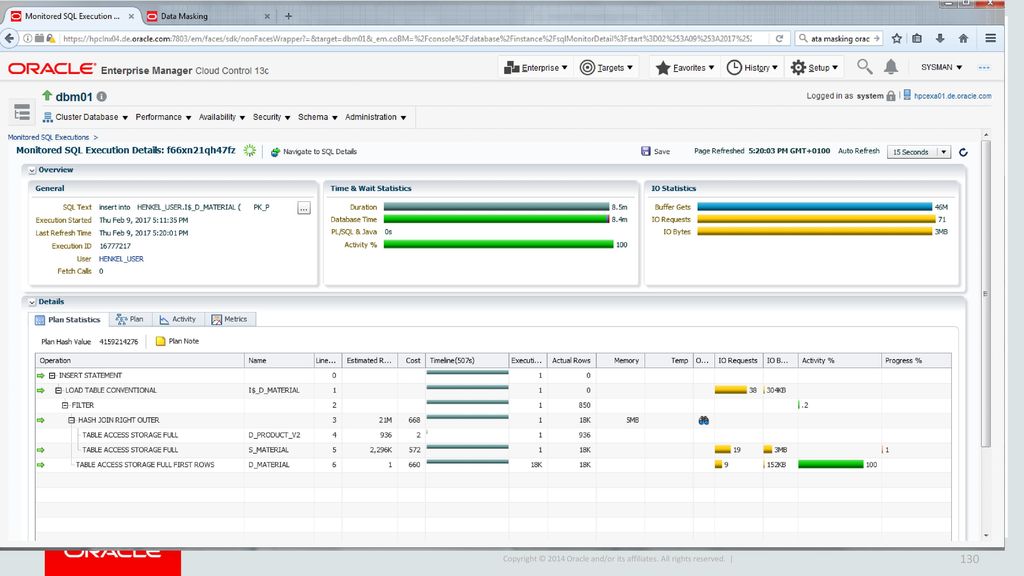1024x576 pixels.
Task: Click the Activity % column header
Action: point(839,360)
